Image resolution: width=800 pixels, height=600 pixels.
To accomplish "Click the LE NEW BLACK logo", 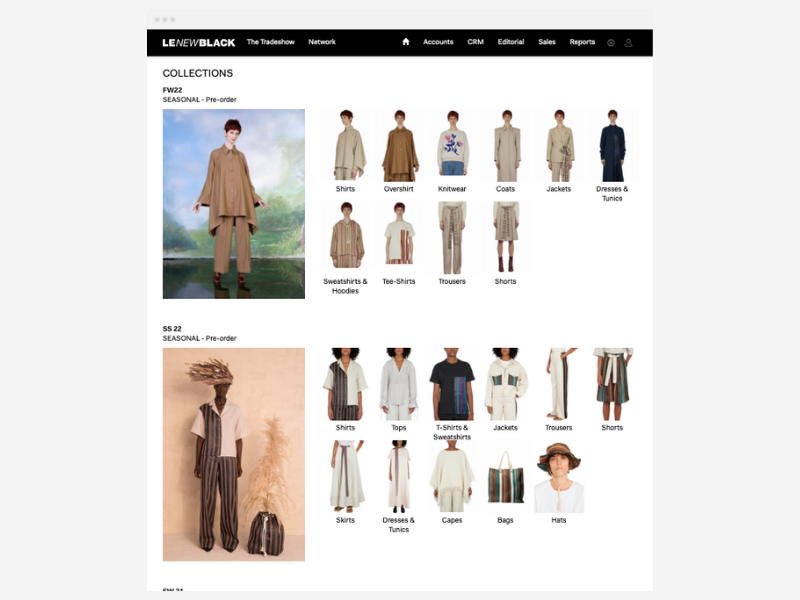I will [198, 43].
